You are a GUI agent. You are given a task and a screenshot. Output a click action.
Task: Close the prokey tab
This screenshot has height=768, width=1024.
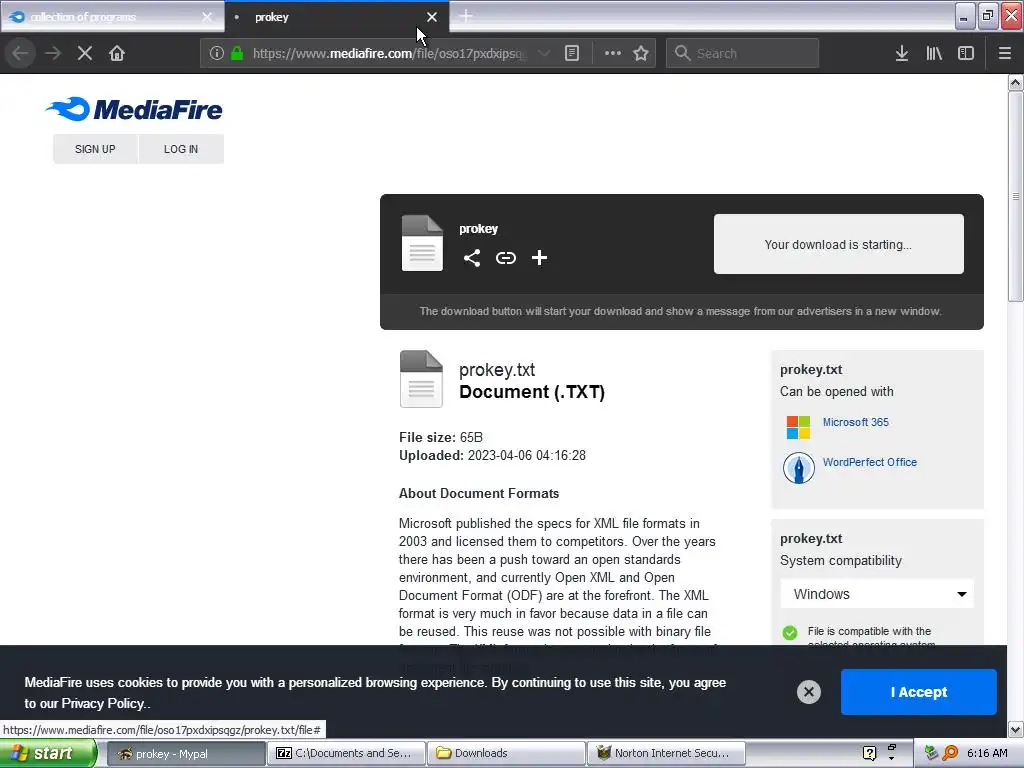(x=432, y=18)
